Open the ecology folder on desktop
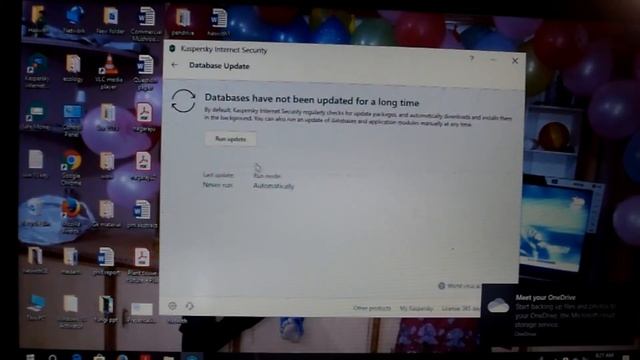This screenshot has width=640, height=360. click(73, 68)
